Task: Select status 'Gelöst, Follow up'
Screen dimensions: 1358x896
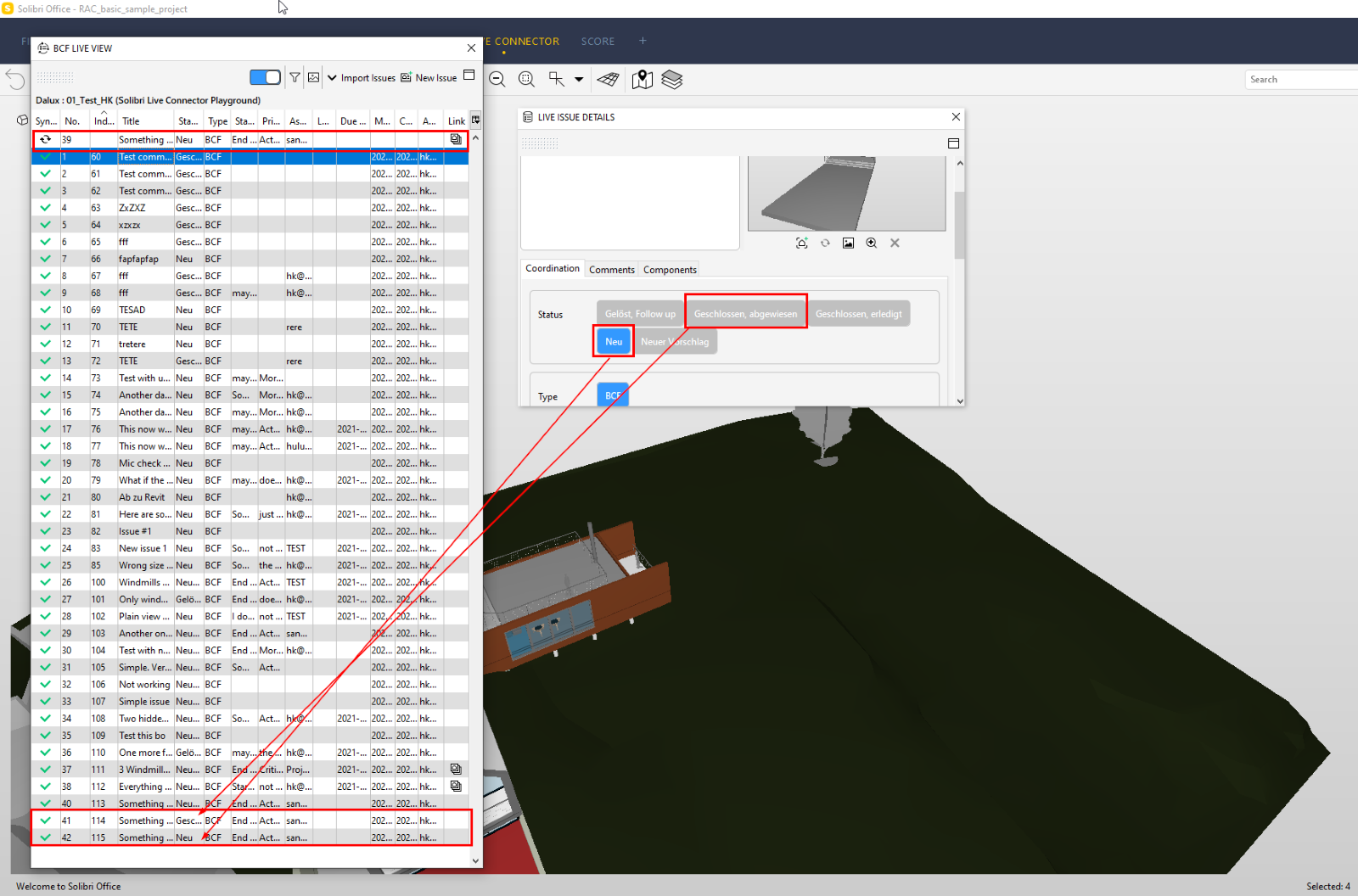Action: (641, 314)
